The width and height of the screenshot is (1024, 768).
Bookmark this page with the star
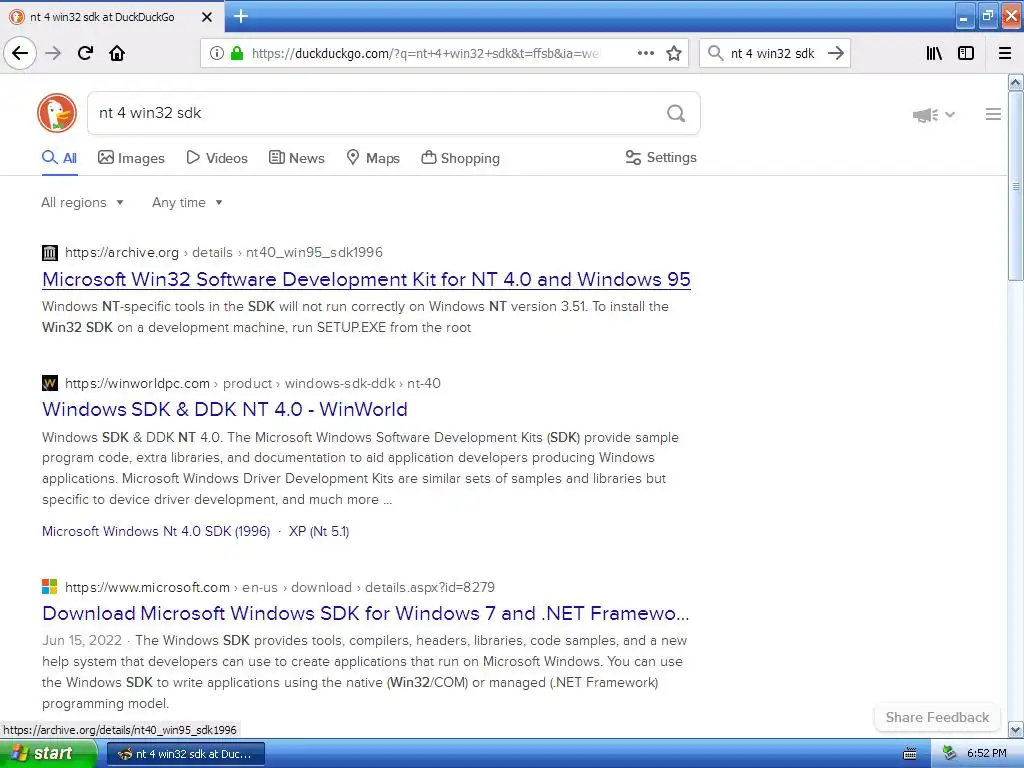pos(674,53)
